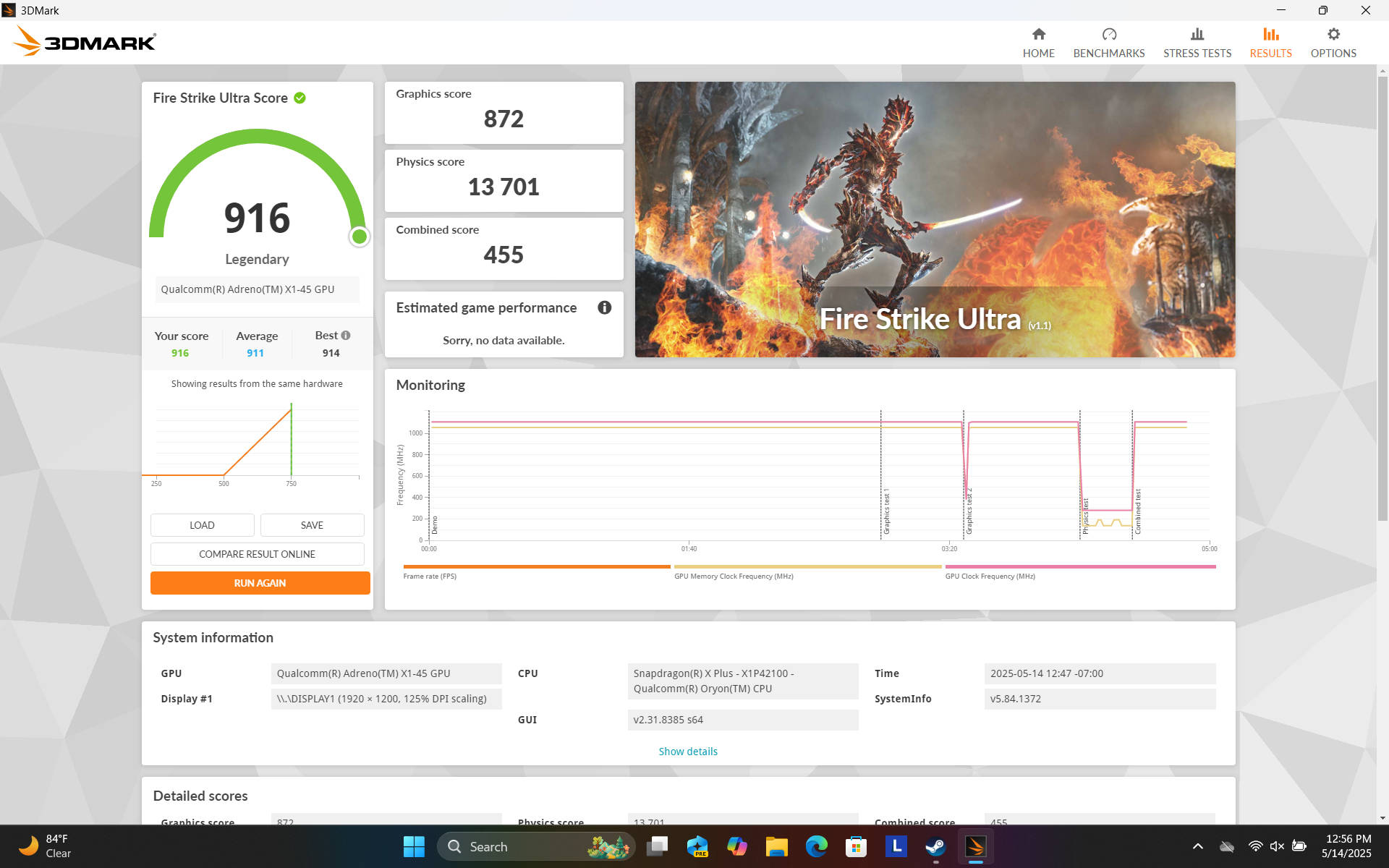1389x868 pixels.
Task: Open Stress Tests section
Action: [x=1197, y=43]
